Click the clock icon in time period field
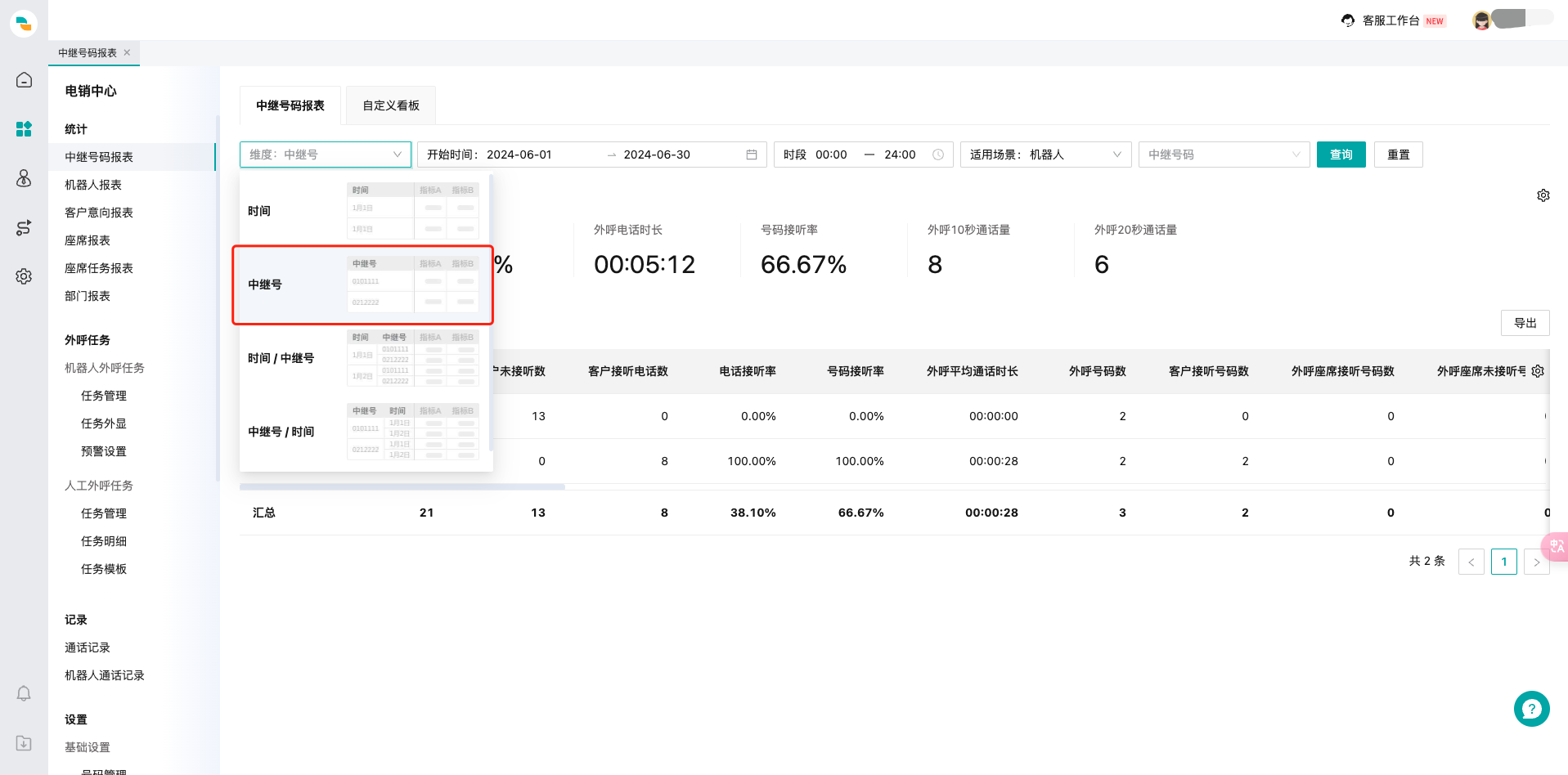 pyautogui.click(x=938, y=155)
